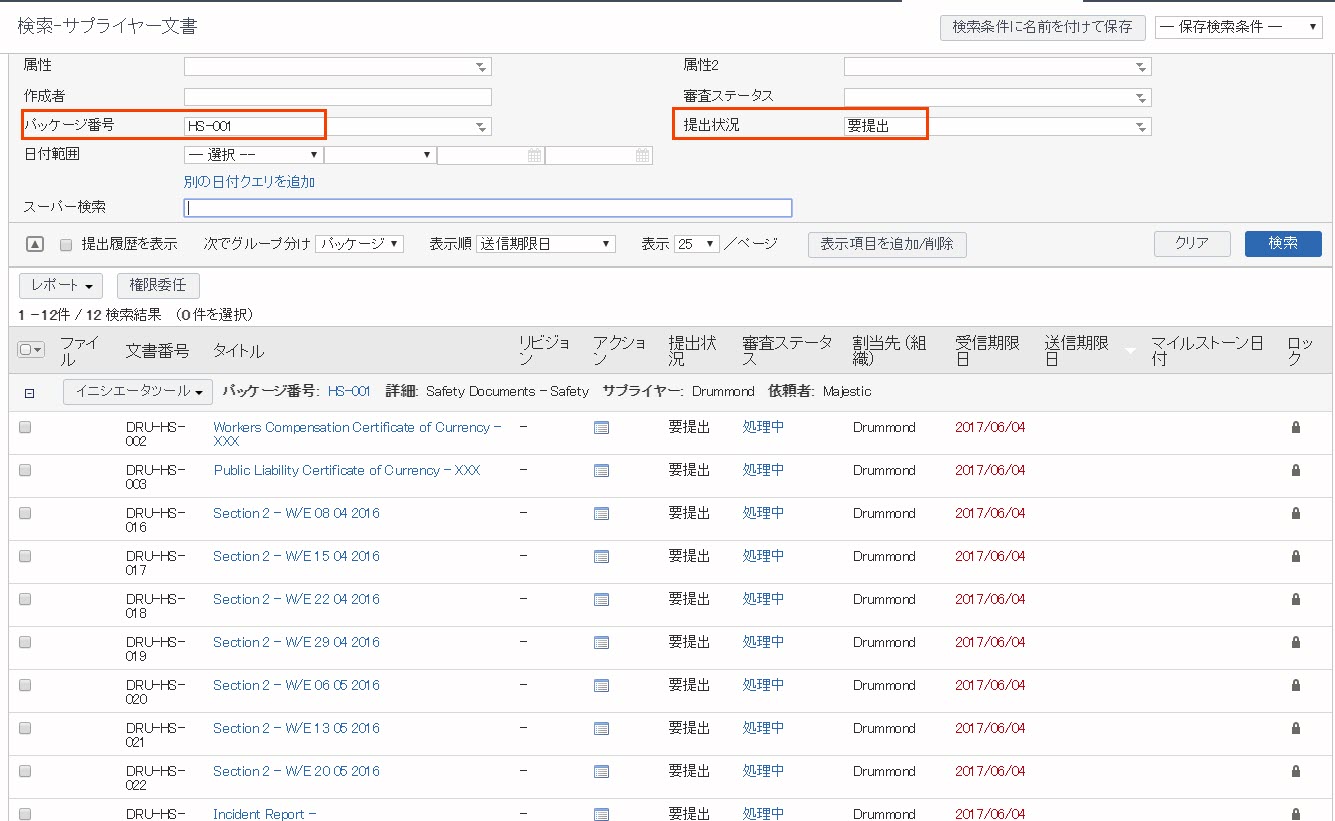Select checkbox for DRU-HS-020 row
This screenshot has width=1335, height=821.
pyautogui.click(x=25, y=685)
